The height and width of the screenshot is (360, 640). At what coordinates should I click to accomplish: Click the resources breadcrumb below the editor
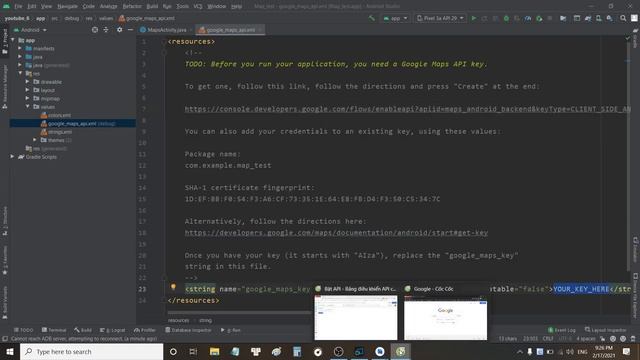tap(178, 320)
